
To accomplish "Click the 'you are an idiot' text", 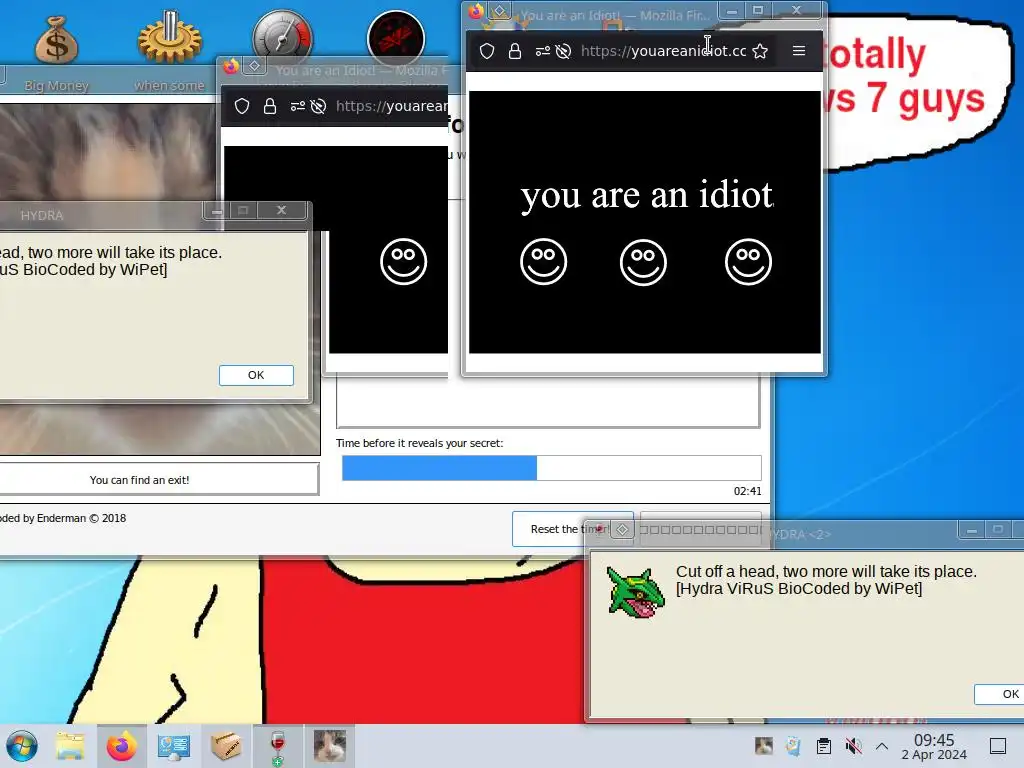I will pos(647,195).
